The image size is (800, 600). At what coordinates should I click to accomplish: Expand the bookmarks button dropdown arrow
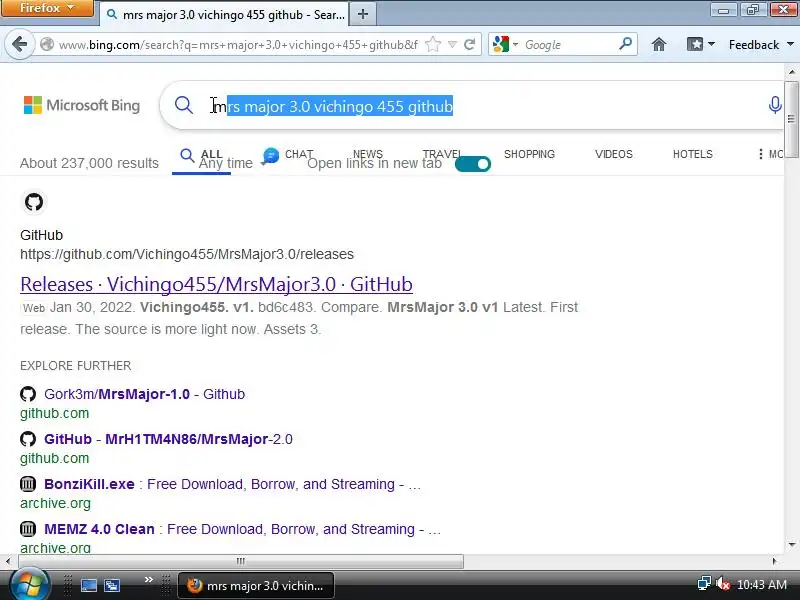tap(711, 44)
